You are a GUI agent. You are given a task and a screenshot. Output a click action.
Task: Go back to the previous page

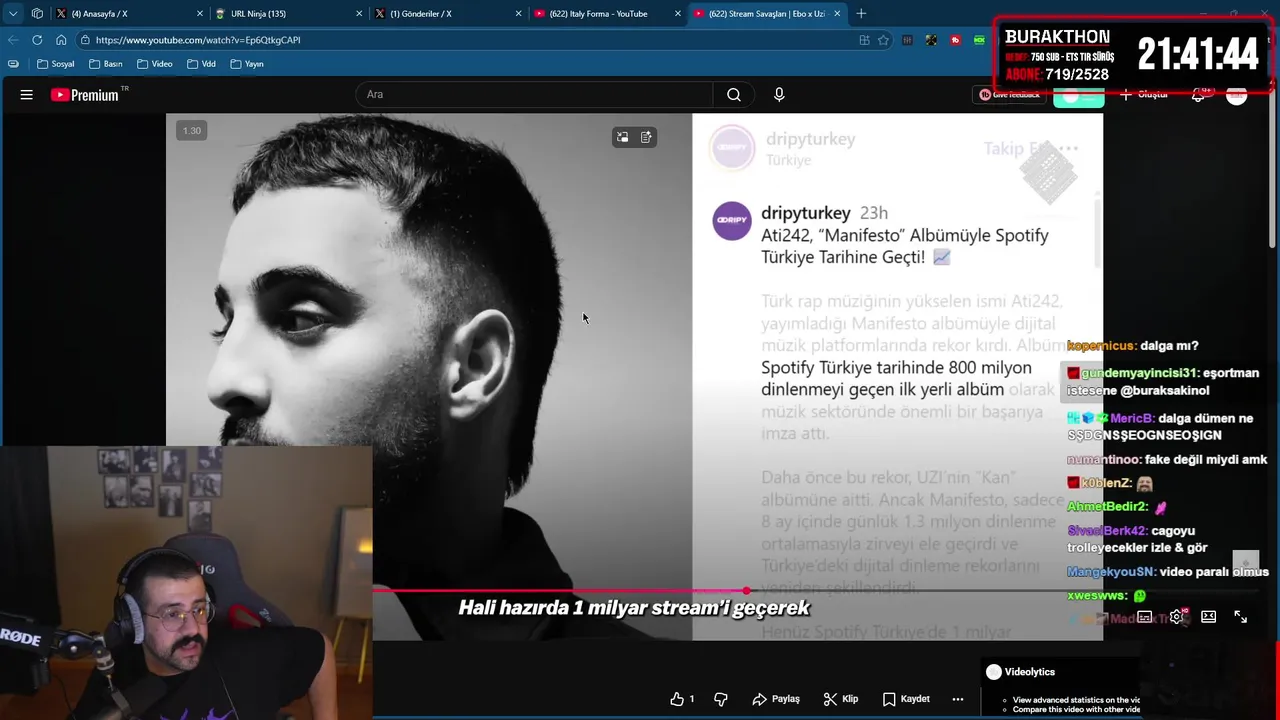(x=13, y=40)
